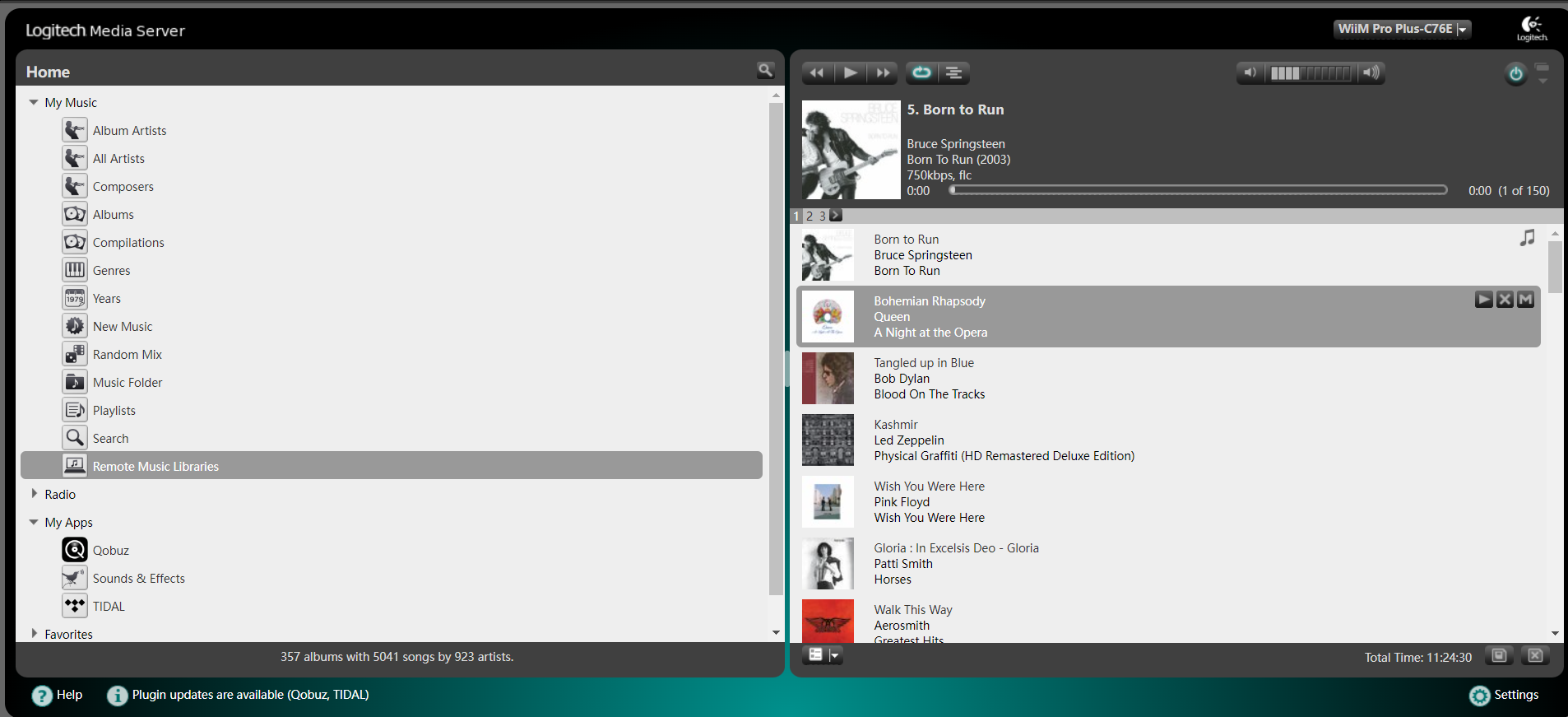Collapse the My Music tree section
1568x717 pixels.
click(34, 102)
